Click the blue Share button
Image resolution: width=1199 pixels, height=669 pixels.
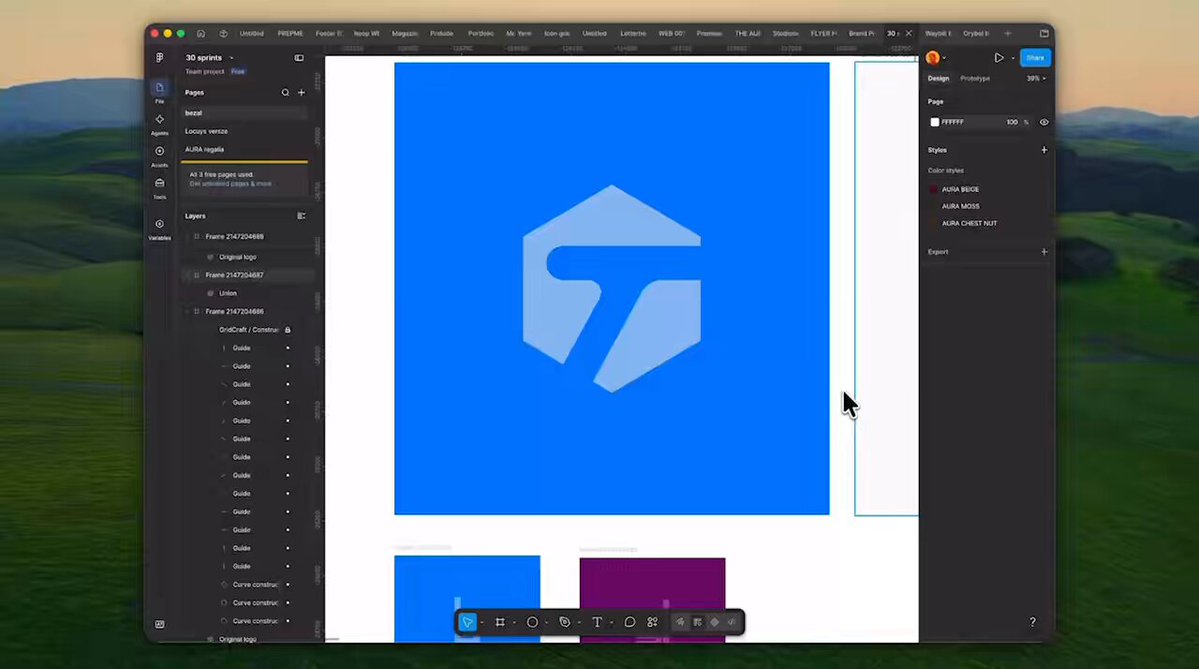[x=1035, y=58]
